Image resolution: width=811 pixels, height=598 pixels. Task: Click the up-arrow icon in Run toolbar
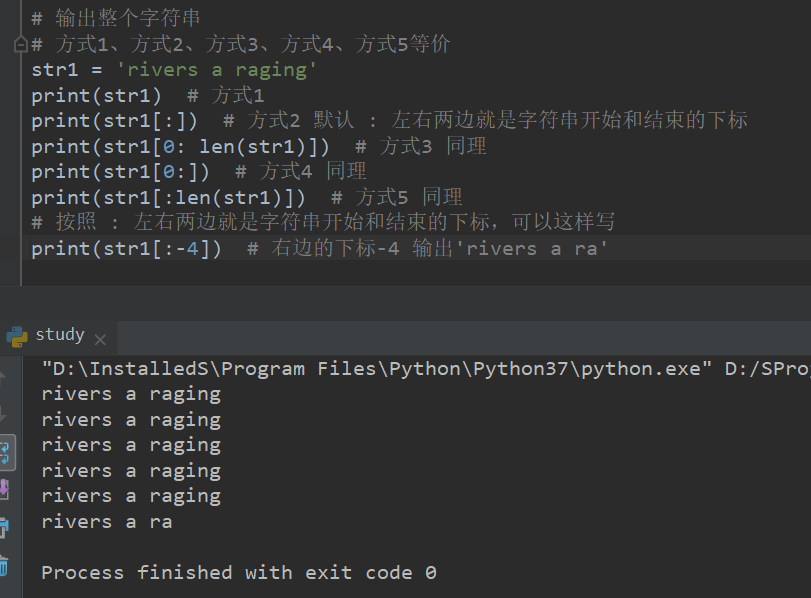3,380
